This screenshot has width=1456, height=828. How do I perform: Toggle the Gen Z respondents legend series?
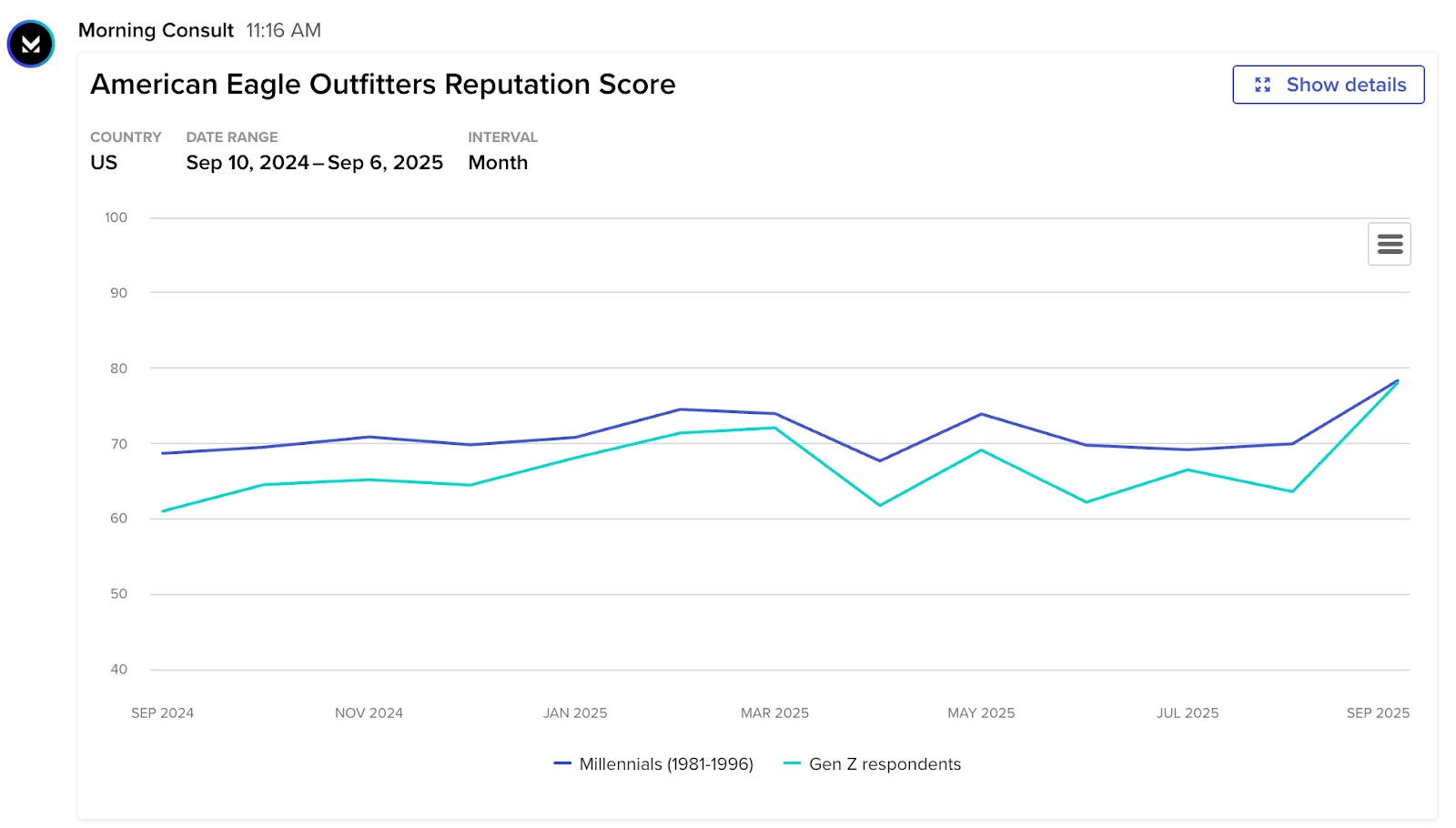point(873,764)
